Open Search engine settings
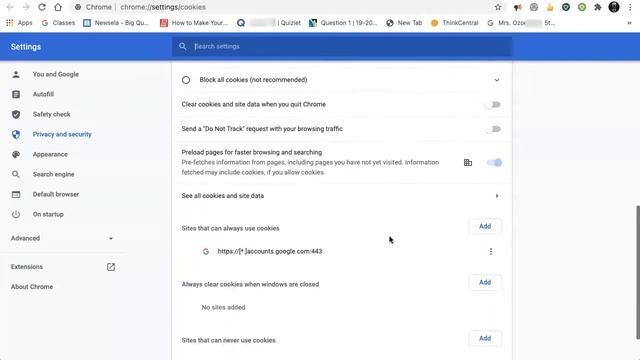This screenshot has width=640, height=360. coord(53,174)
